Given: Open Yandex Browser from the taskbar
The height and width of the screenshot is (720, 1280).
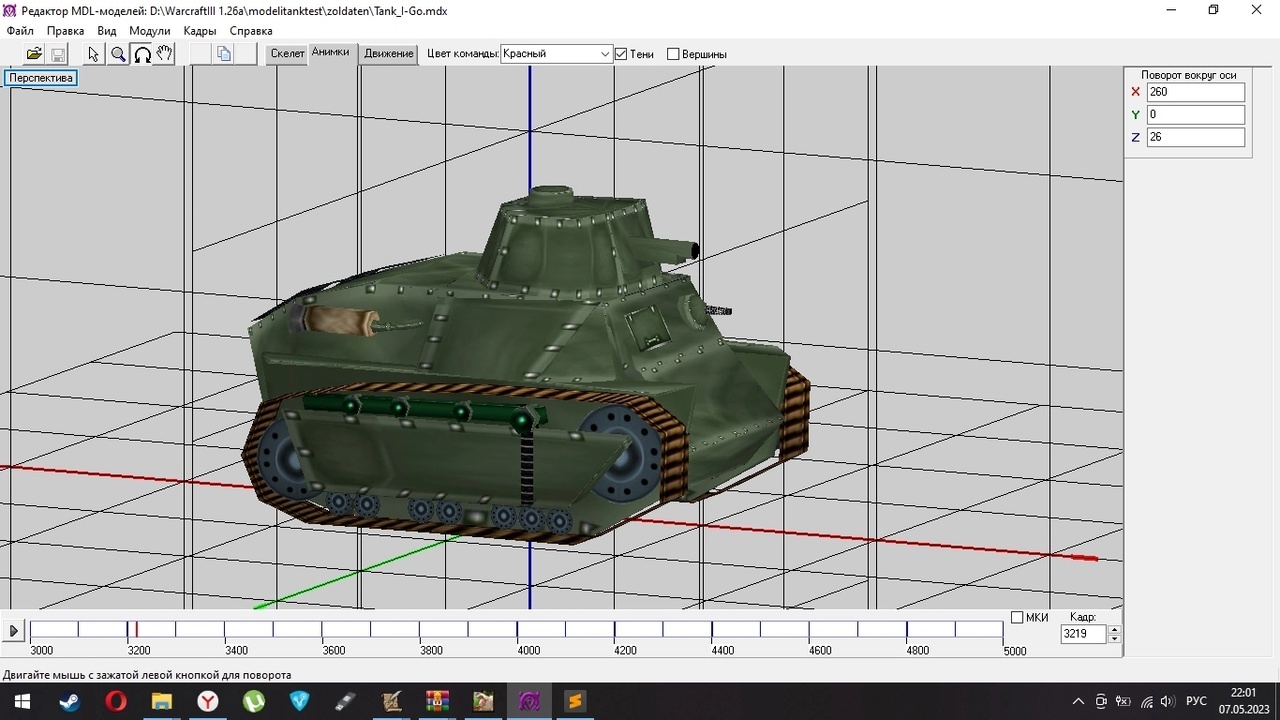Looking at the screenshot, I should coord(207,701).
